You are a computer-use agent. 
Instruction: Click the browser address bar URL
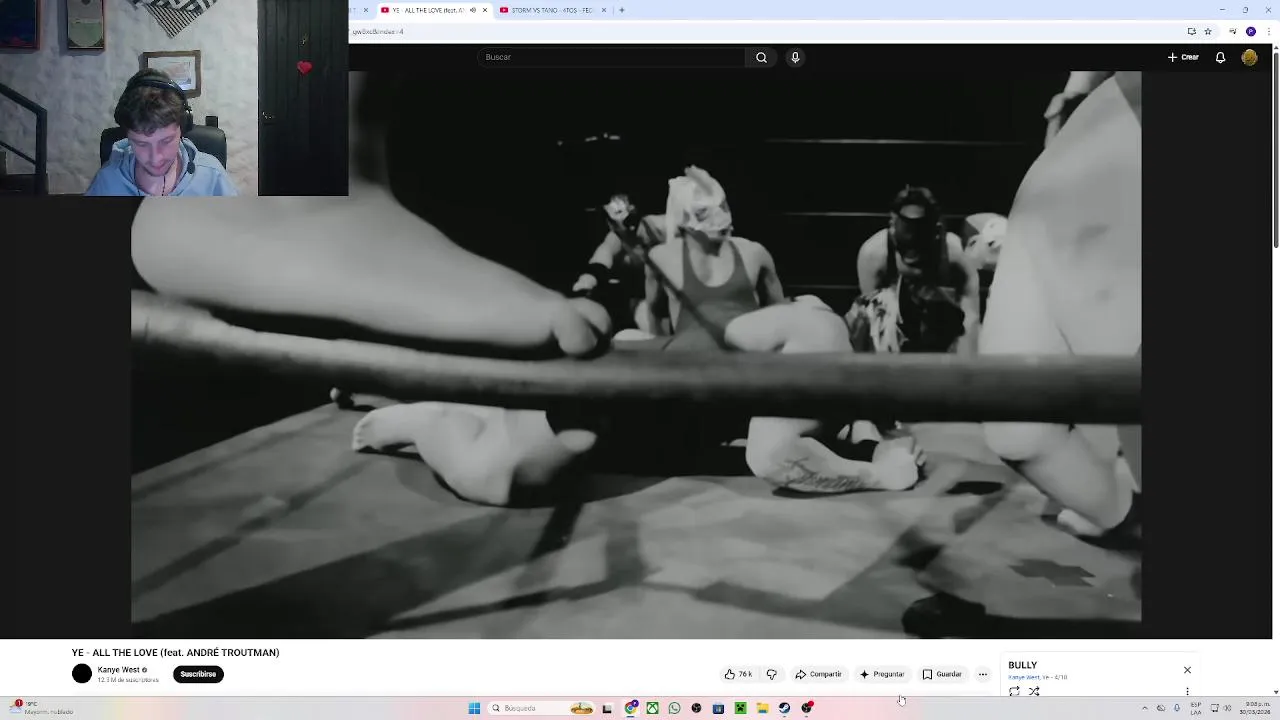[x=378, y=31]
